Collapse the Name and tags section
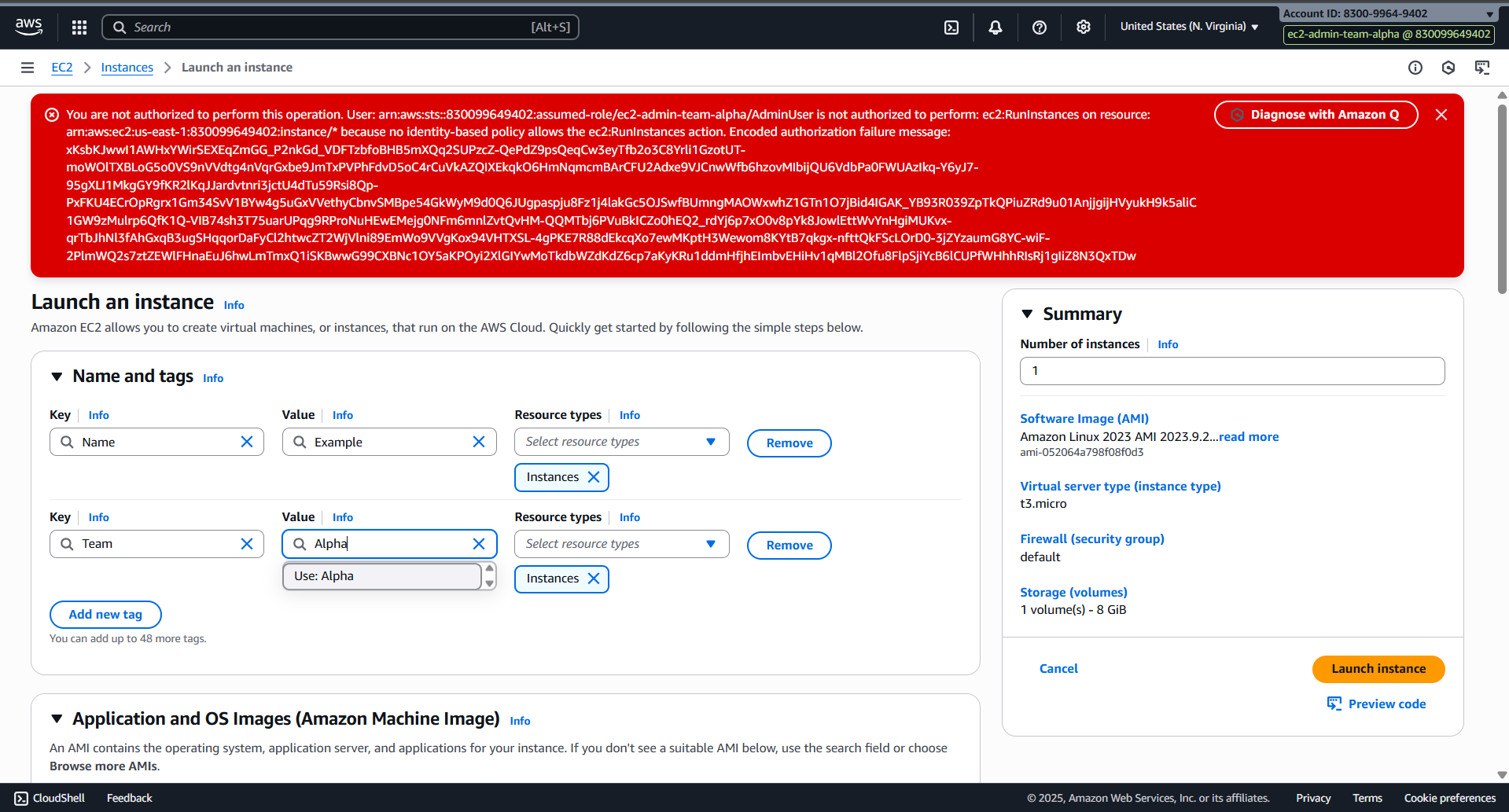This screenshot has height=812, width=1509. (56, 377)
